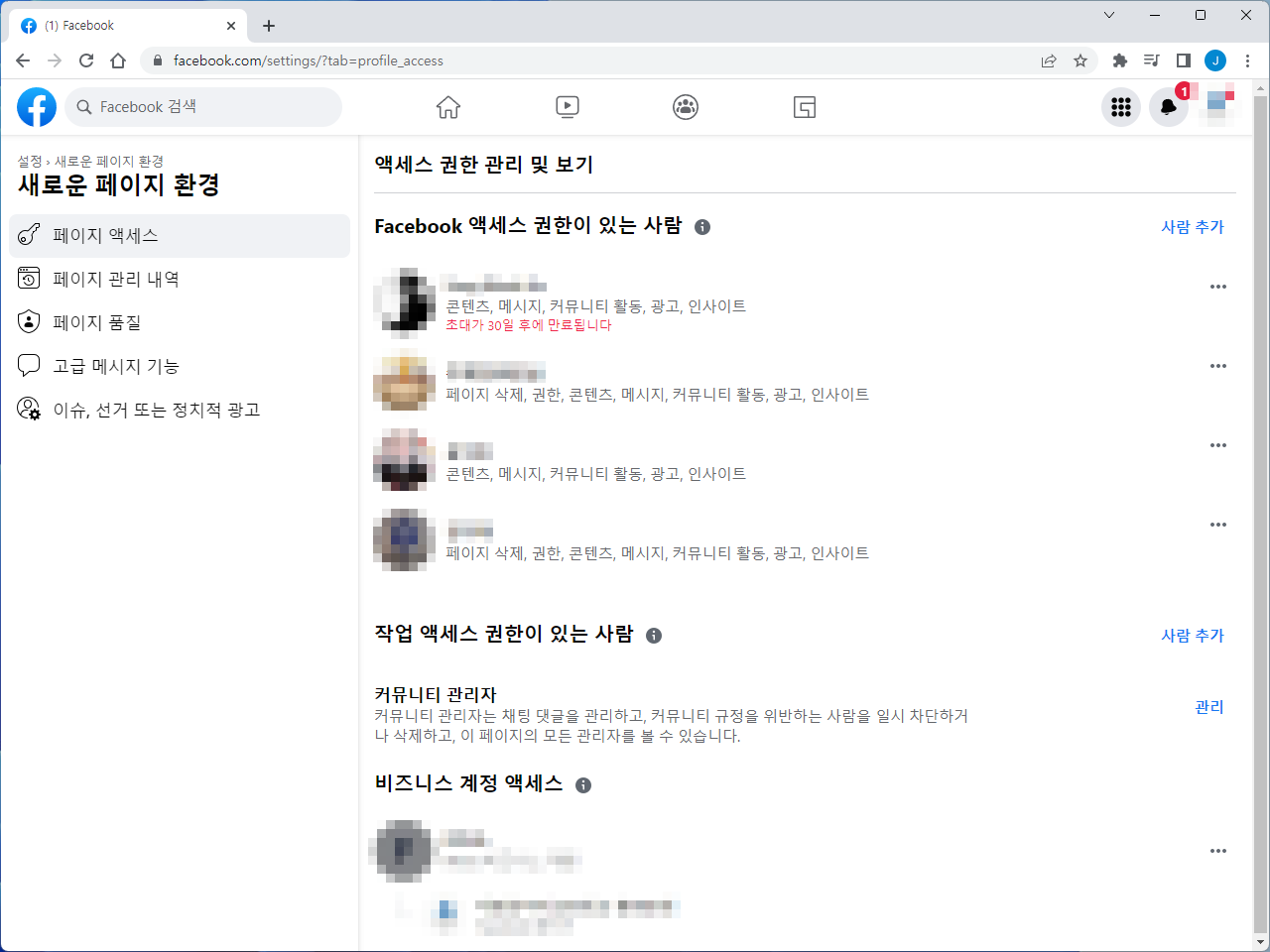Click the scrollbar down arrow
The width and height of the screenshot is (1270, 952).
(x=1260, y=942)
